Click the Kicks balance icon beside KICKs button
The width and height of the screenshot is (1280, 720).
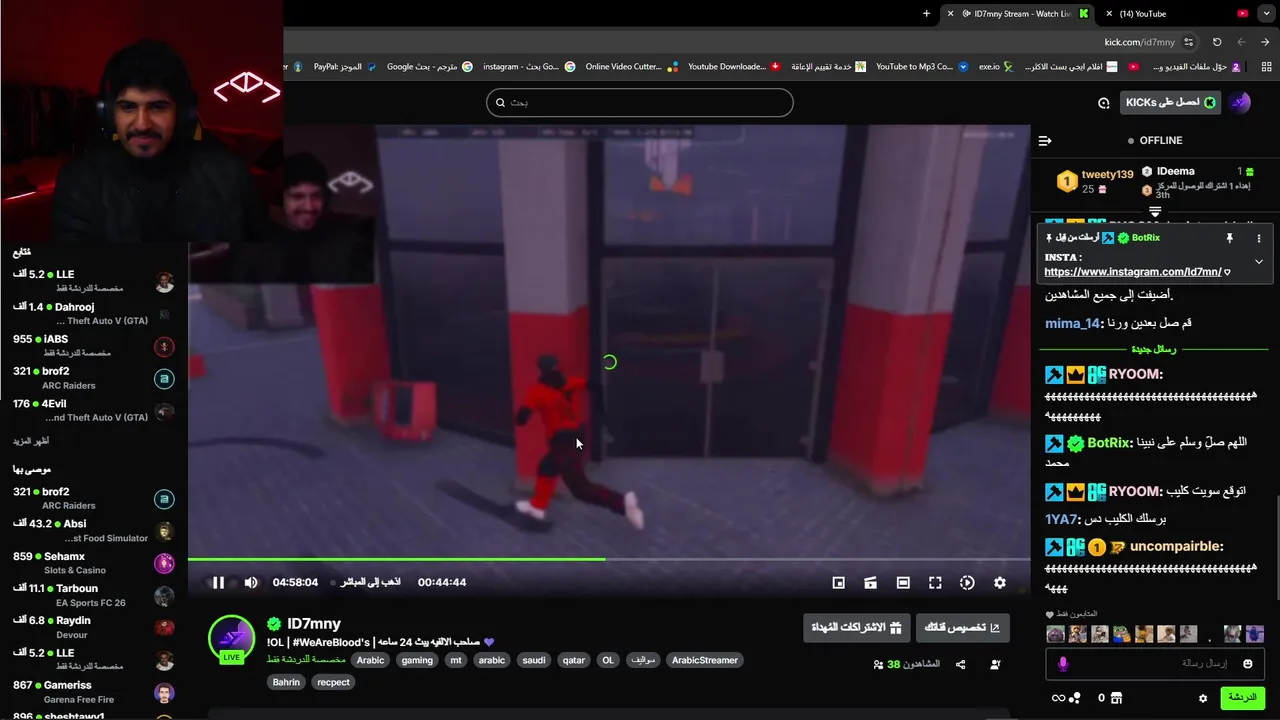(1103, 102)
